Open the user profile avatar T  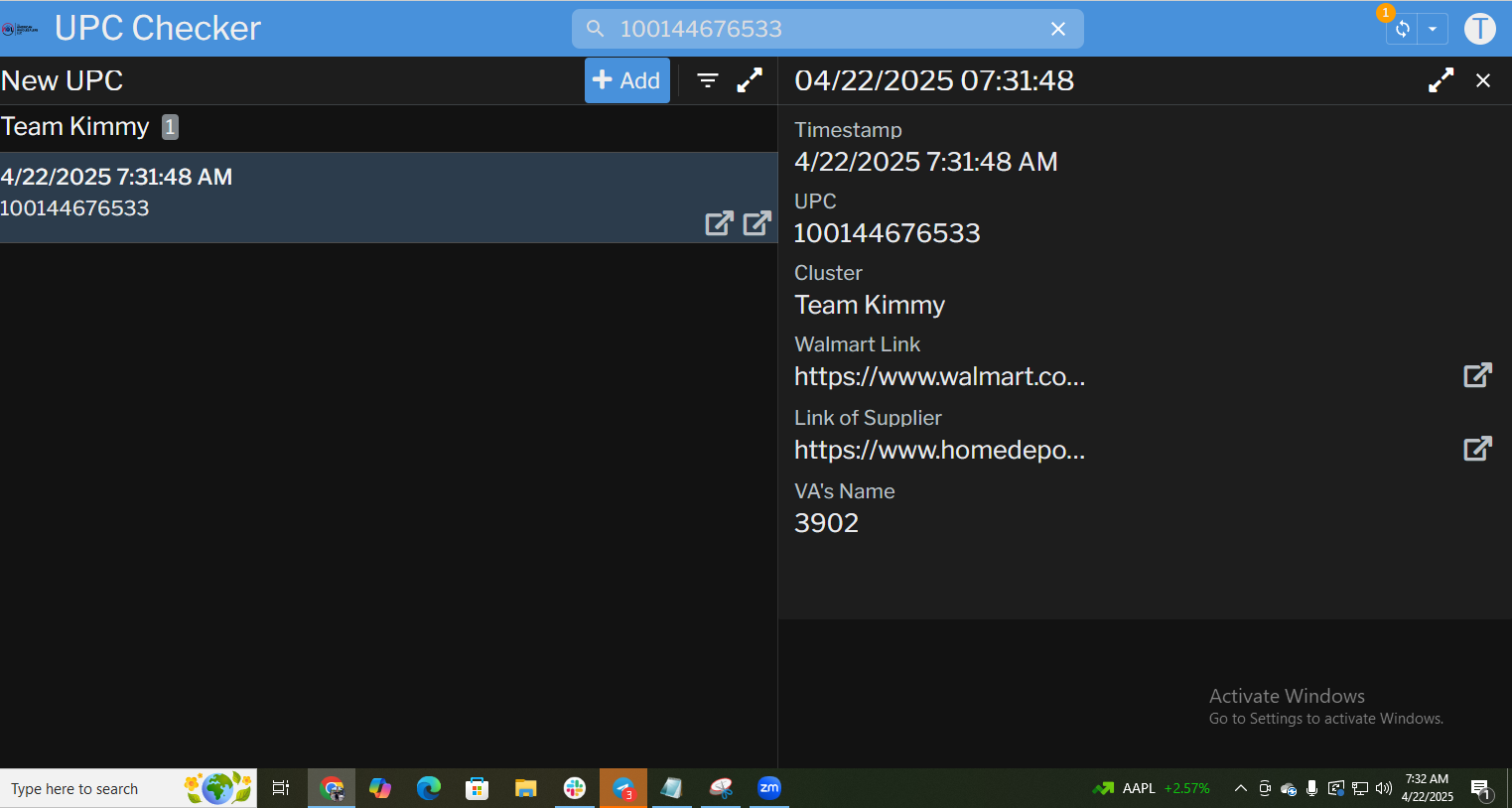point(1479,29)
